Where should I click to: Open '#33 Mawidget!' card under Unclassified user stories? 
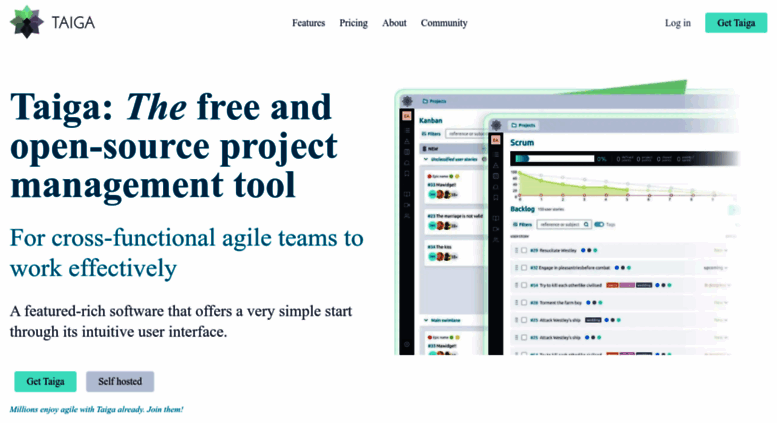coord(454,186)
